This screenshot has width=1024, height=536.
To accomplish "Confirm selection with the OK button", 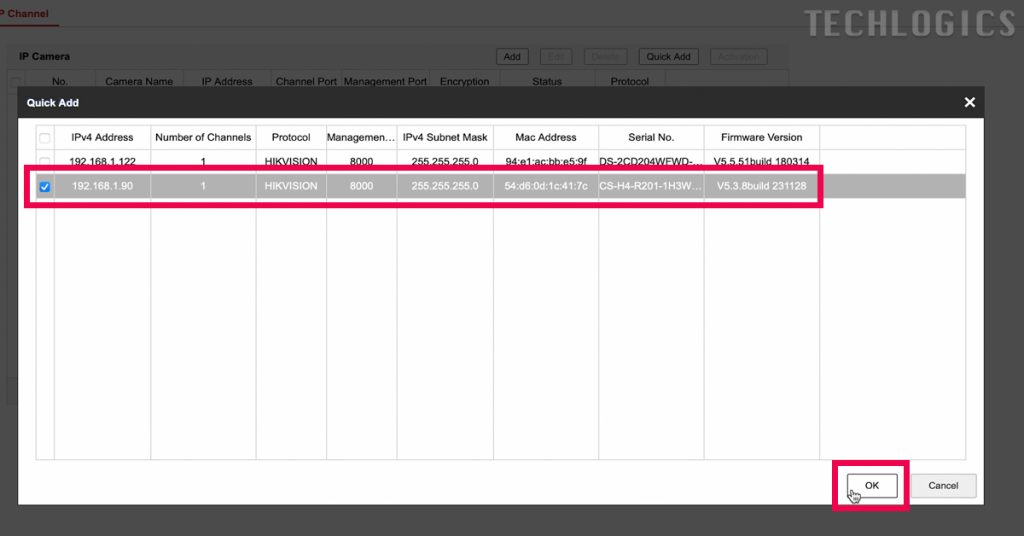I will pyautogui.click(x=871, y=485).
